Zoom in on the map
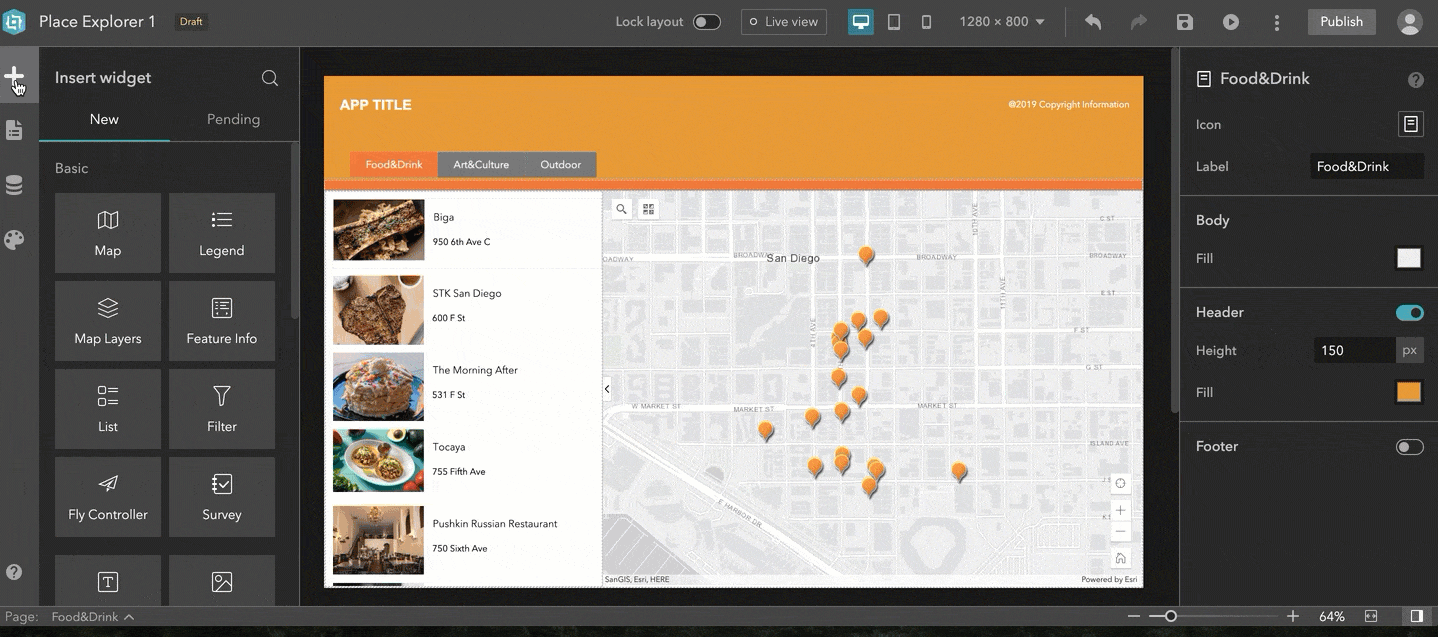This screenshot has height=637, width=1438. tap(1121, 510)
